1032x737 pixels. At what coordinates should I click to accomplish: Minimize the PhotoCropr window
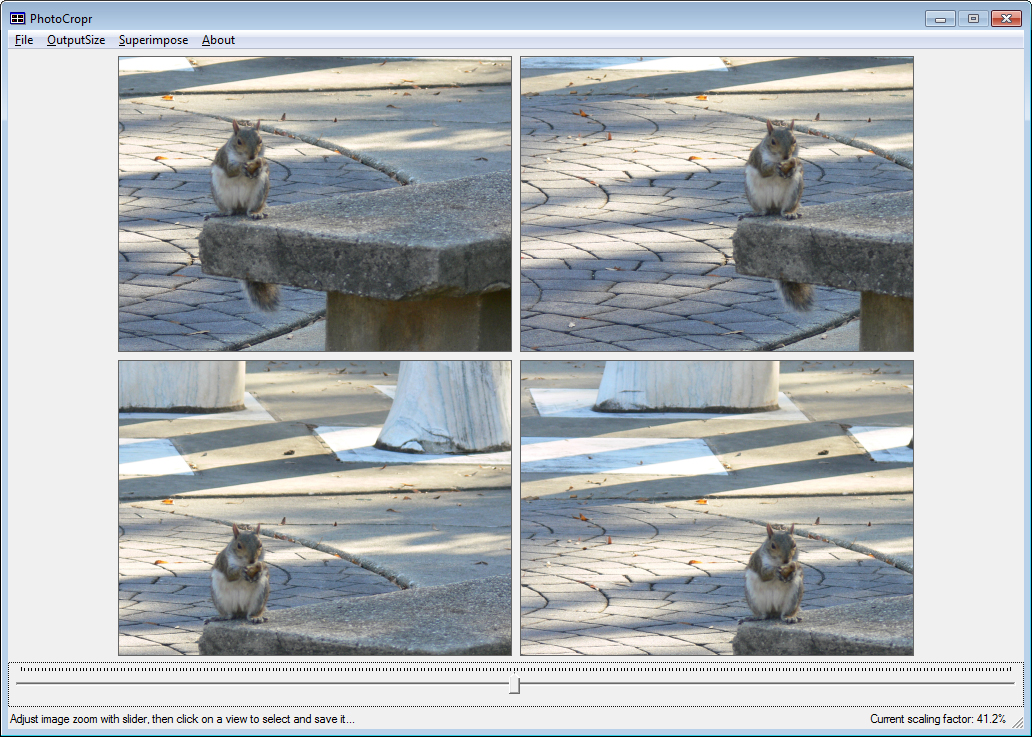click(940, 18)
